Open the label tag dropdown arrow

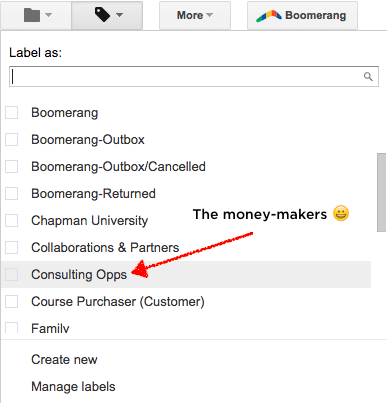pyautogui.click(x=120, y=15)
